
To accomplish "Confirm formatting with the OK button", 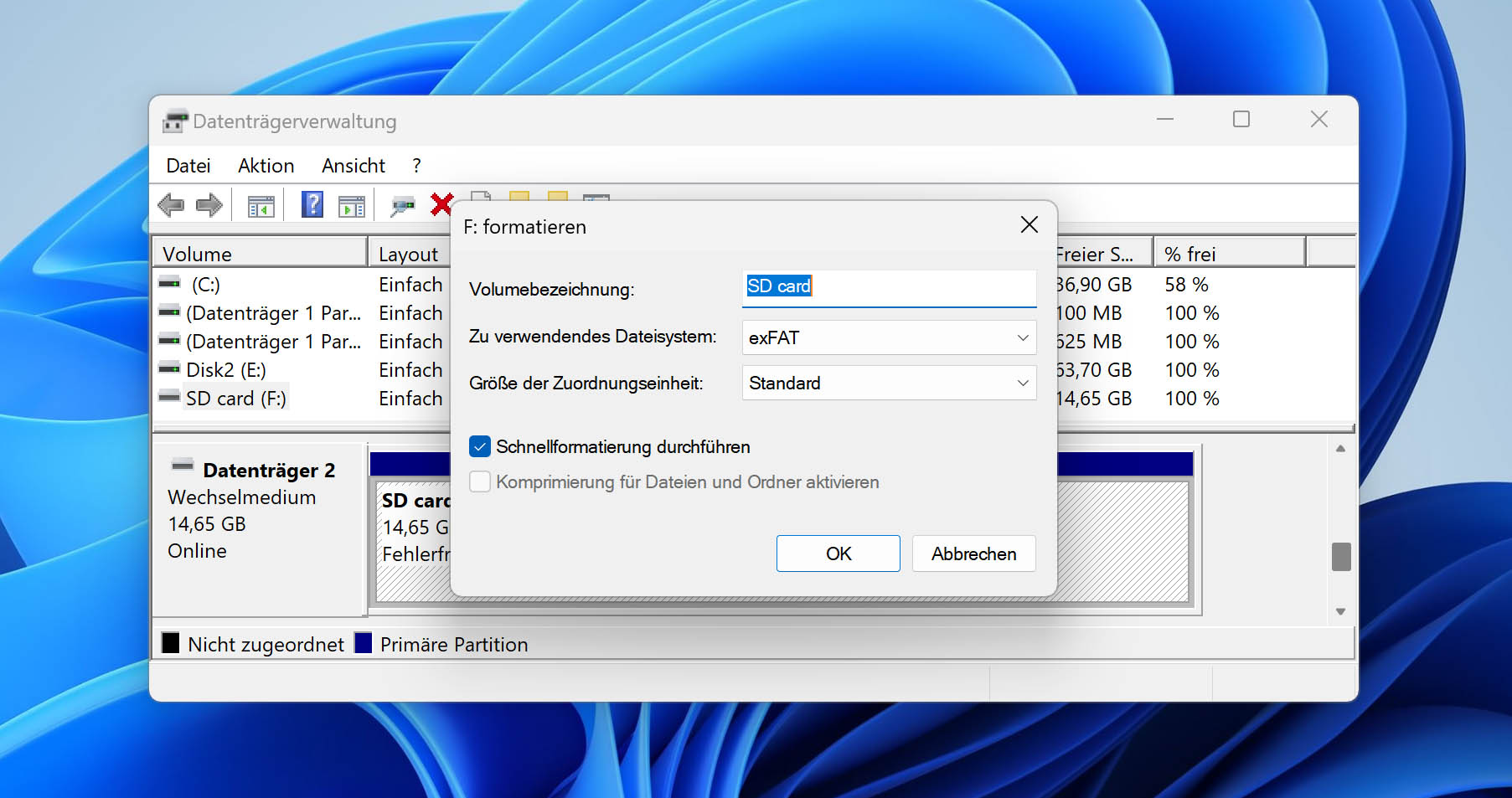I will (x=839, y=553).
